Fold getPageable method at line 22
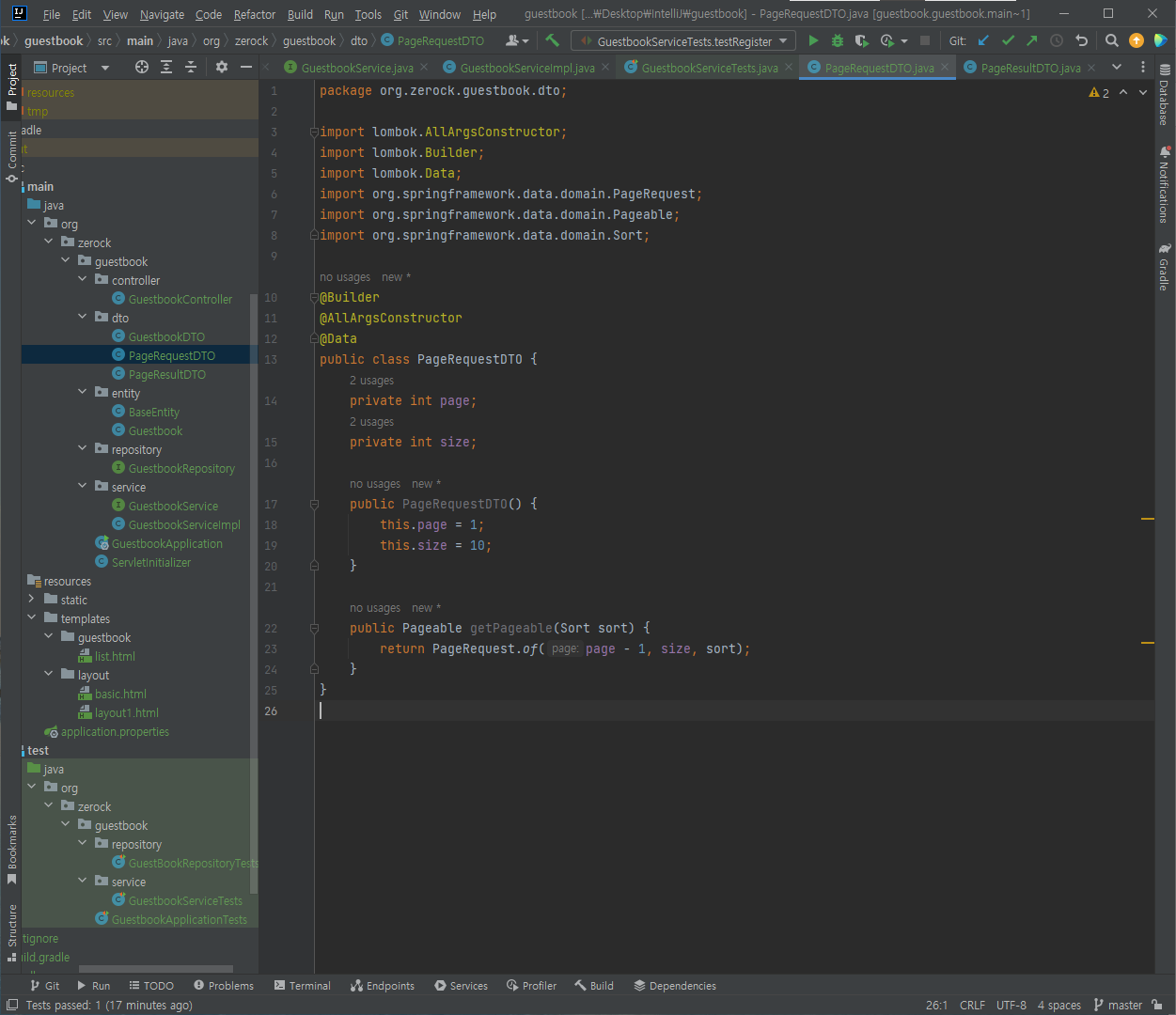Image resolution: width=1176 pixels, height=1015 pixels. coord(314,628)
